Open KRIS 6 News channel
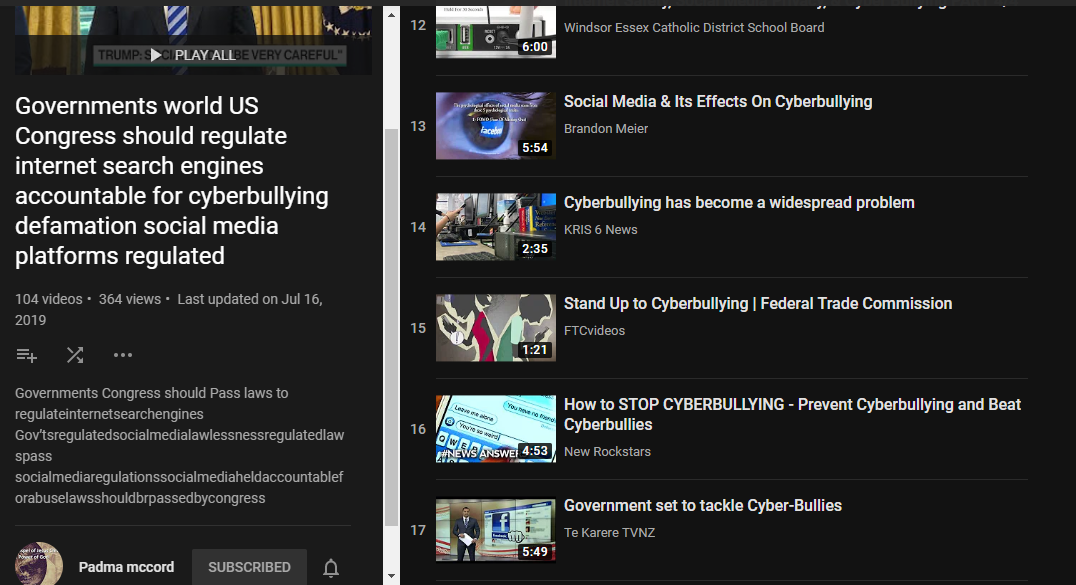This screenshot has height=585, width=1076. click(x=600, y=229)
